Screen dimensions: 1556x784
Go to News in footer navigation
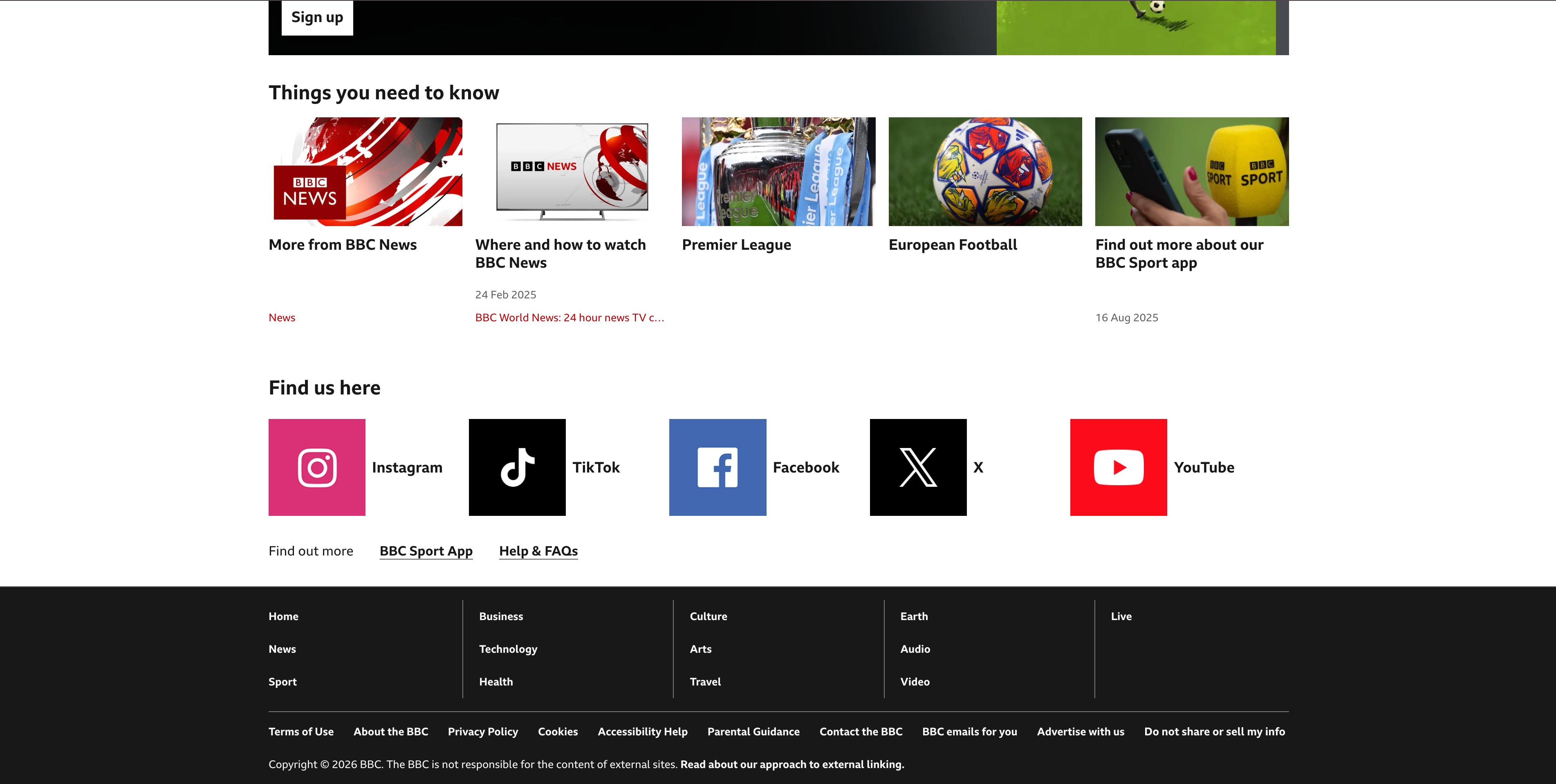pyautogui.click(x=282, y=649)
